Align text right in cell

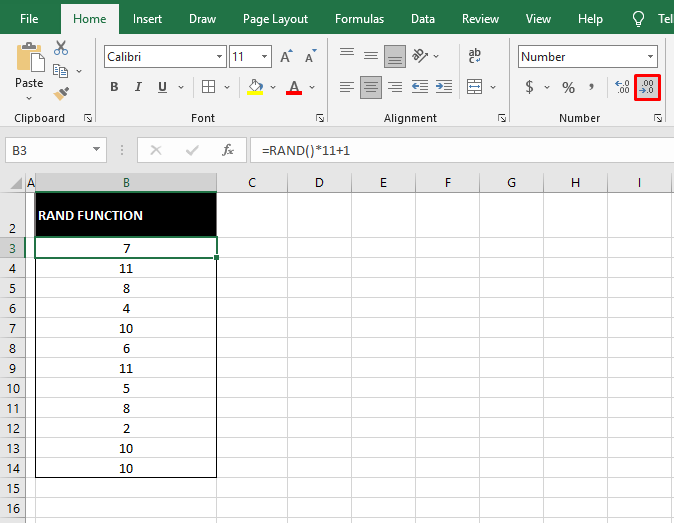coord(395,87)
